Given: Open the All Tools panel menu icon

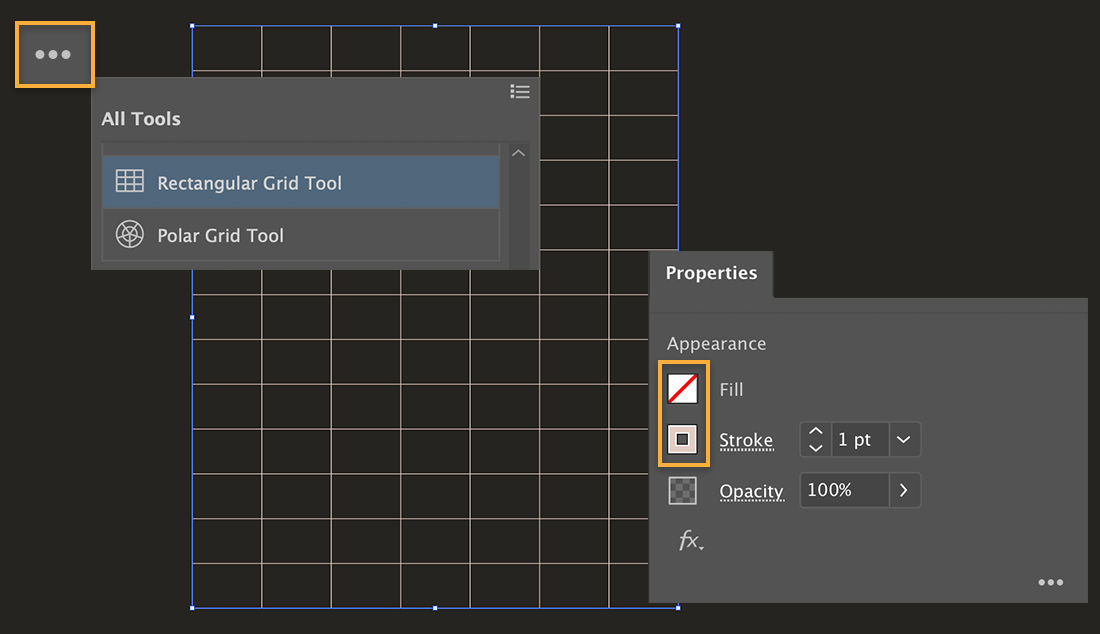Looking at the screenshot, I should coord(520,91).
